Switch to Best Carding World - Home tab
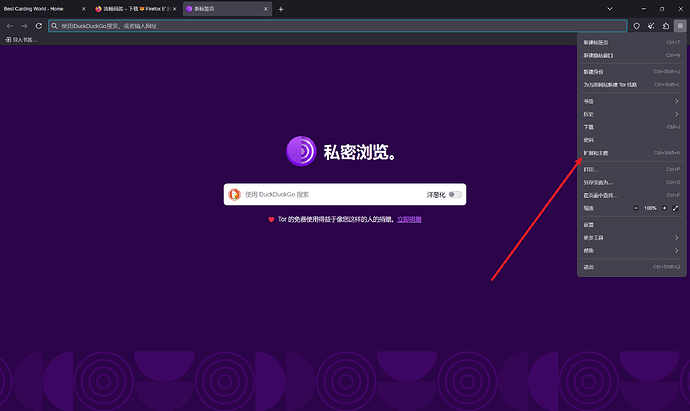Image resolution: width=690 pixels, height=411 pixels. (45, 9)
